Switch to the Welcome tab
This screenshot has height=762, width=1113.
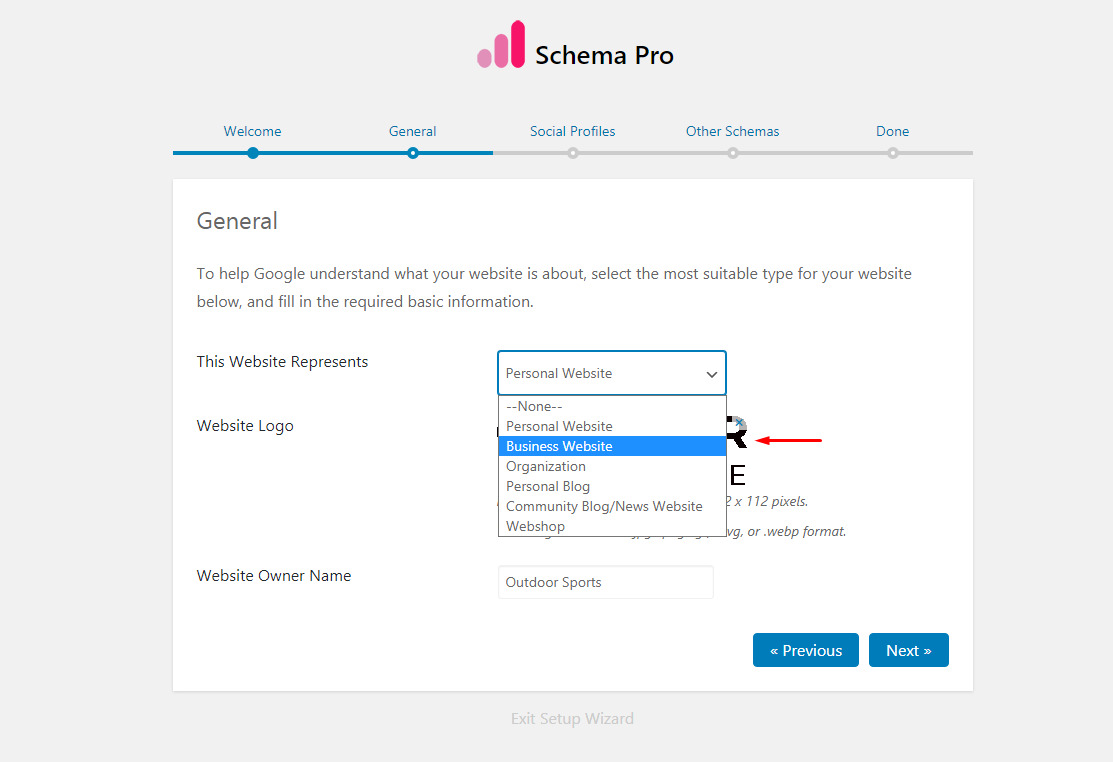[x=252, y=131]
